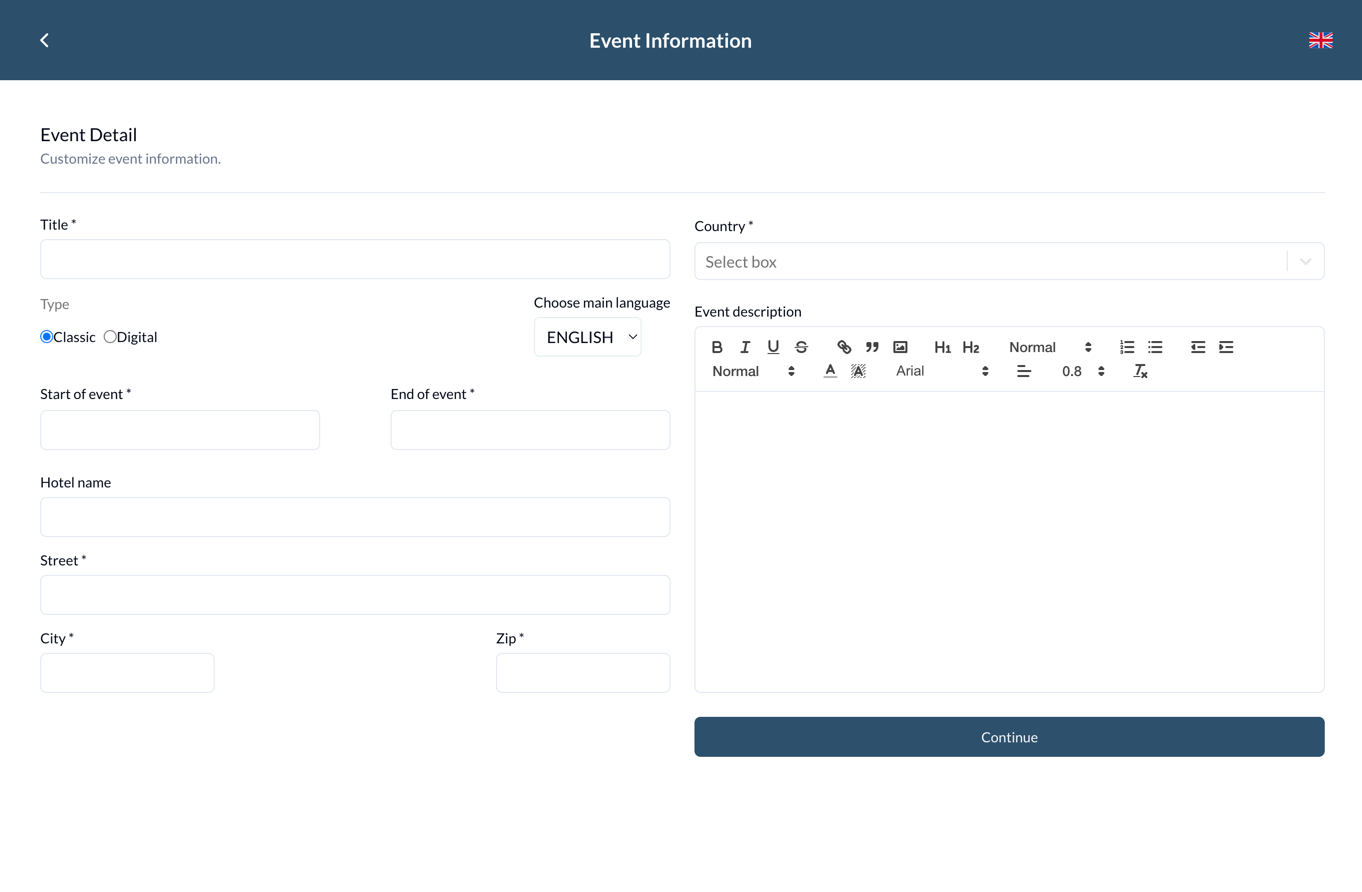
Task: Increase indent in the editor toolbar
Action: 1226,347
